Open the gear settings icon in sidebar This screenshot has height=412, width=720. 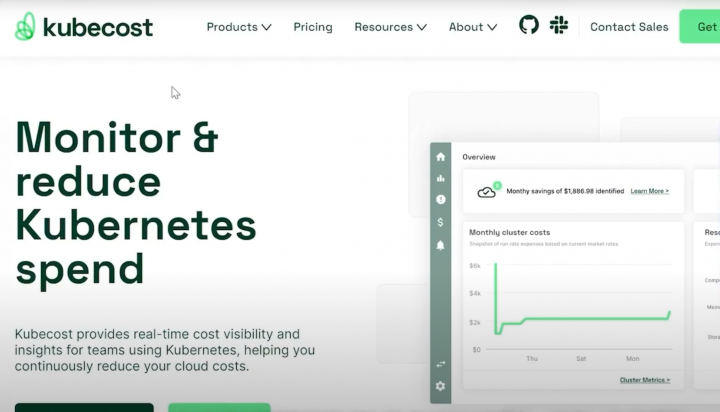440,386
